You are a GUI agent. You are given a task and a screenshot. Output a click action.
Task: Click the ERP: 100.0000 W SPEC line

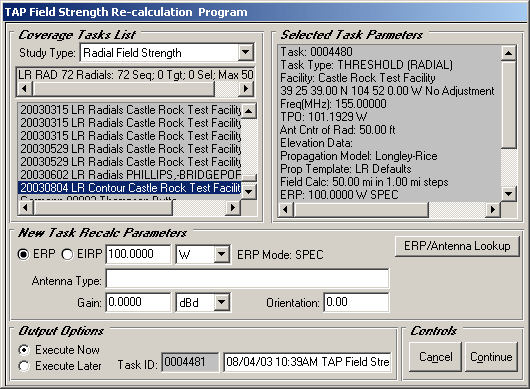tap(339, 195)
